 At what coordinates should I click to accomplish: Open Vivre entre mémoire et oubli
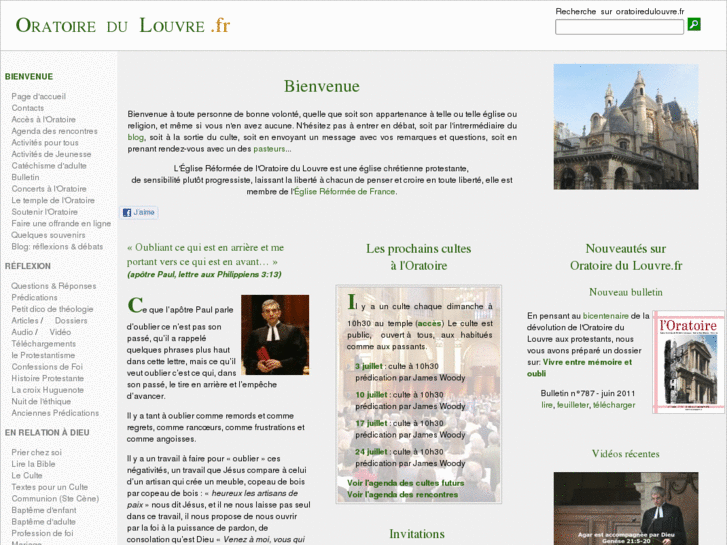pyautogui.click(x=580, y=368)
